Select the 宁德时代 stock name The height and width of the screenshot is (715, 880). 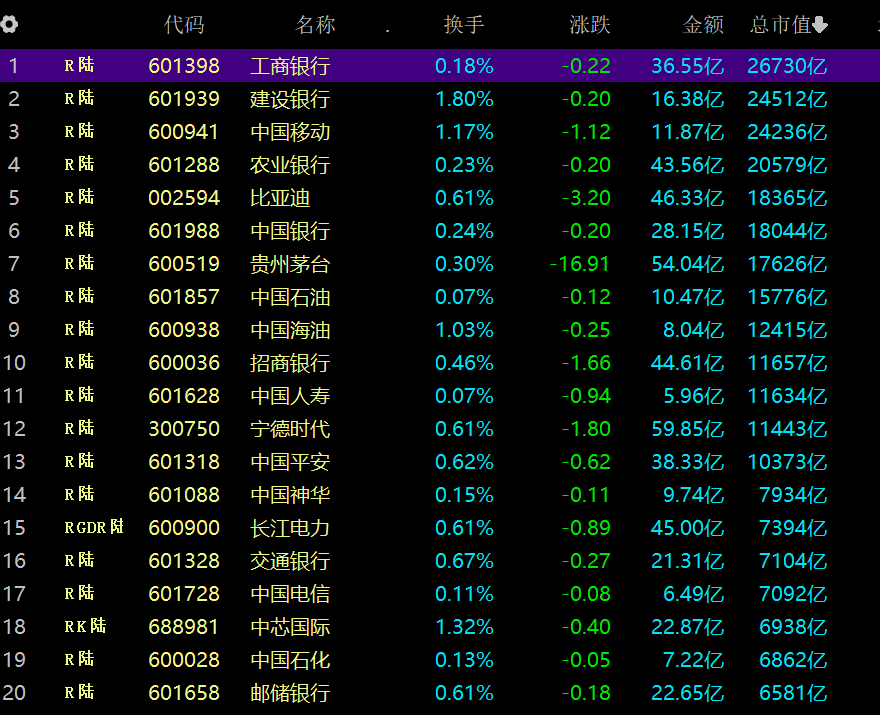(x=290, y=429)
